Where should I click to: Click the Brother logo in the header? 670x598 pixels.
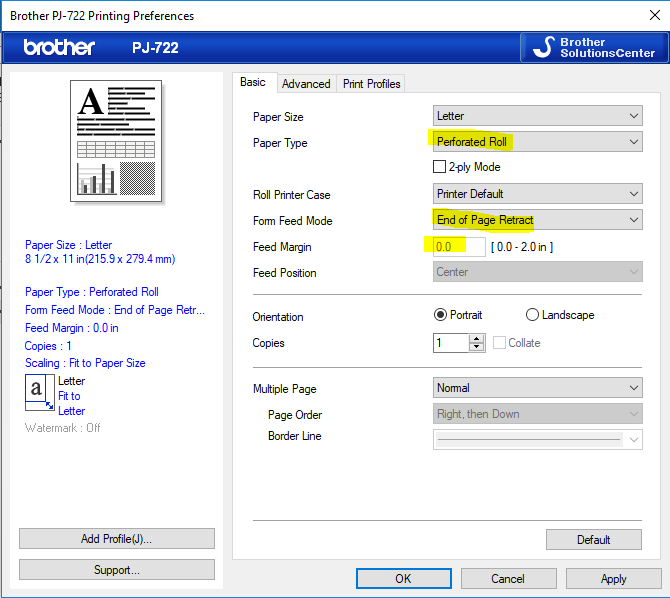[59, 47]
